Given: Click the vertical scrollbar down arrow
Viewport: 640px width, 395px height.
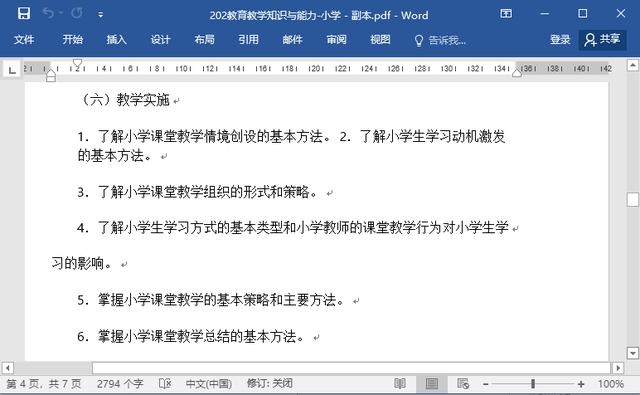Looking at the screenshot, I should coord(633,353).
